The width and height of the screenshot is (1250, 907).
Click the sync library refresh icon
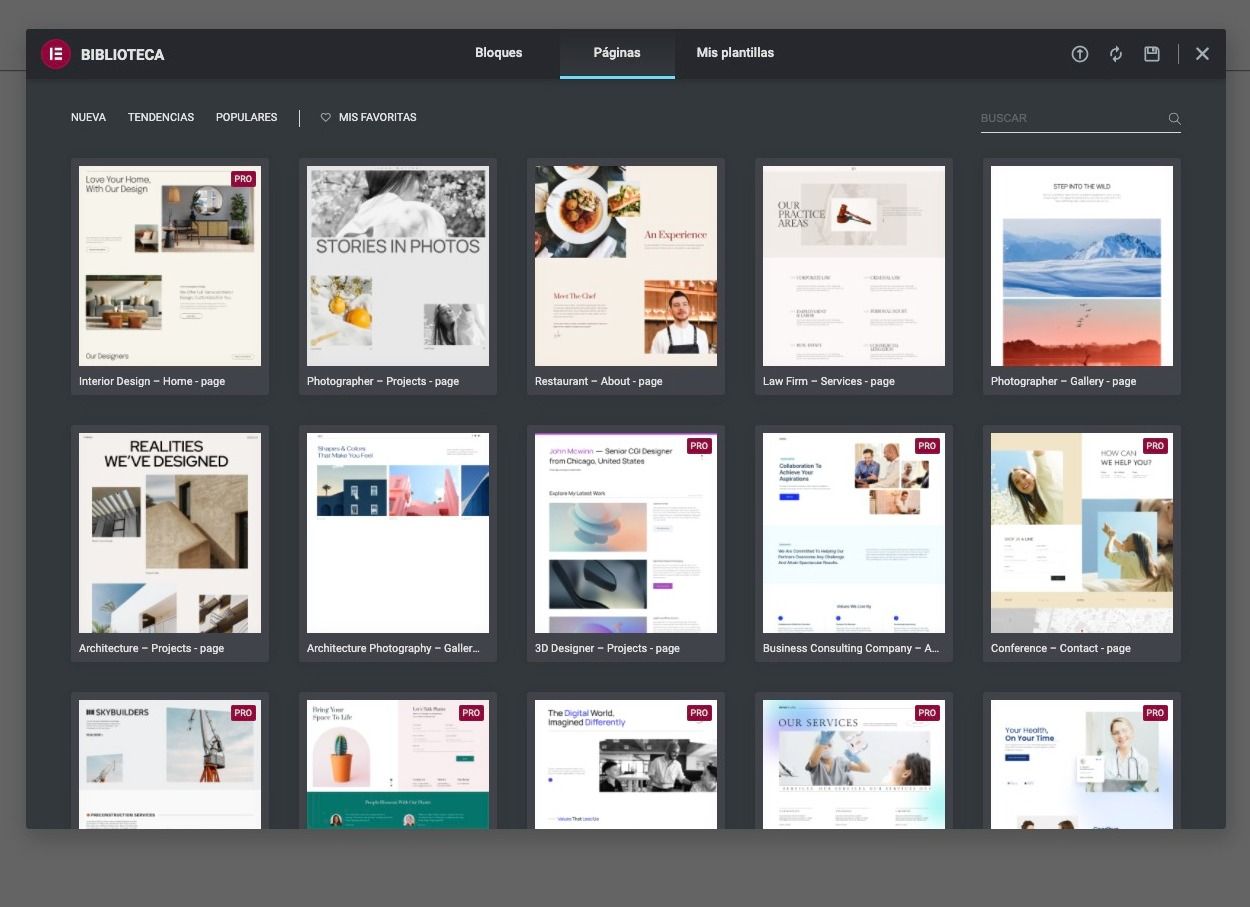coord(1116,54)
